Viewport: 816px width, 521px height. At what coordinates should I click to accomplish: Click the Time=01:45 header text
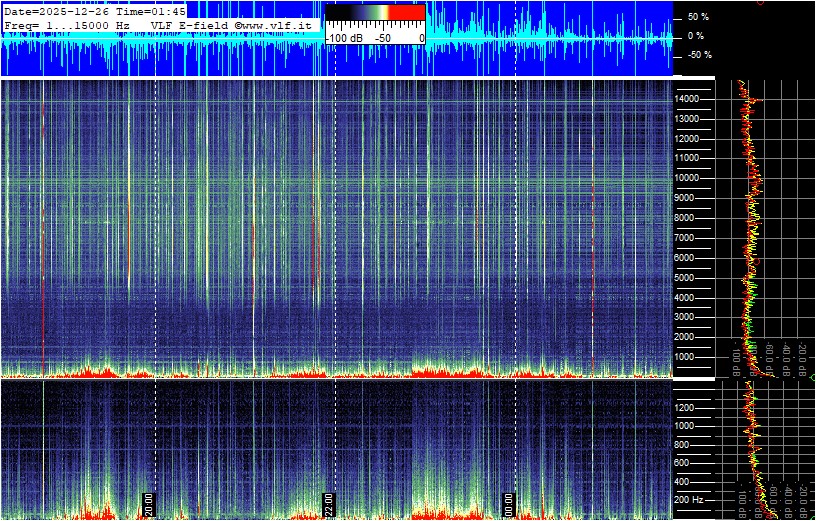click(x=151, y=12)
